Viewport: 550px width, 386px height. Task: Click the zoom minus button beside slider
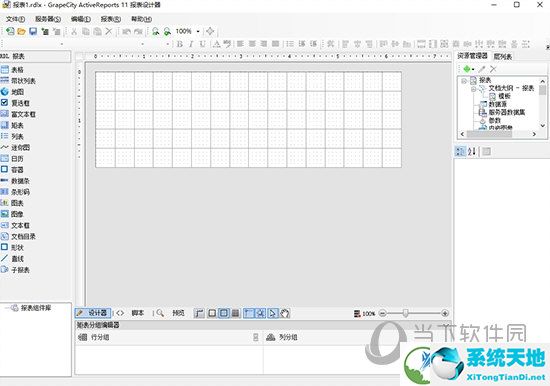[383, 313]
